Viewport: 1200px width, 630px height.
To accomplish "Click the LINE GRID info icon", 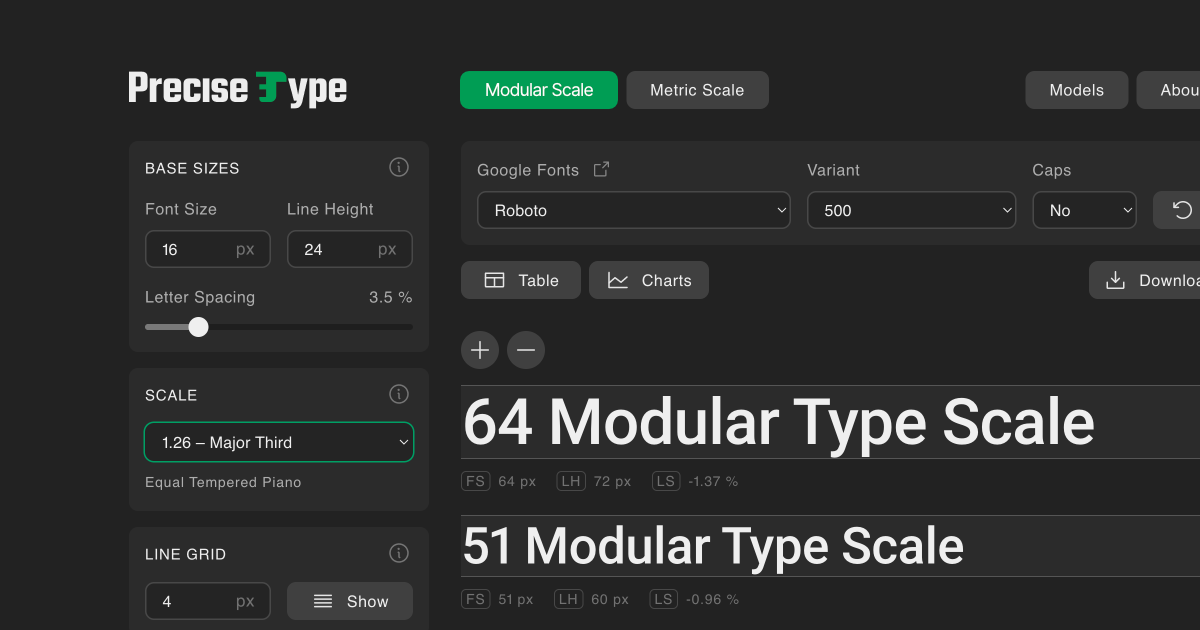I will 399,553.
